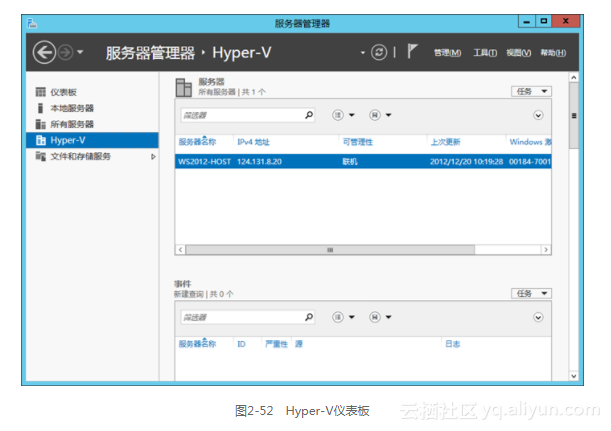Click main vertical scrollbar down arrow
The height and width of the screenshot is (431, 611).
[574, 376]
